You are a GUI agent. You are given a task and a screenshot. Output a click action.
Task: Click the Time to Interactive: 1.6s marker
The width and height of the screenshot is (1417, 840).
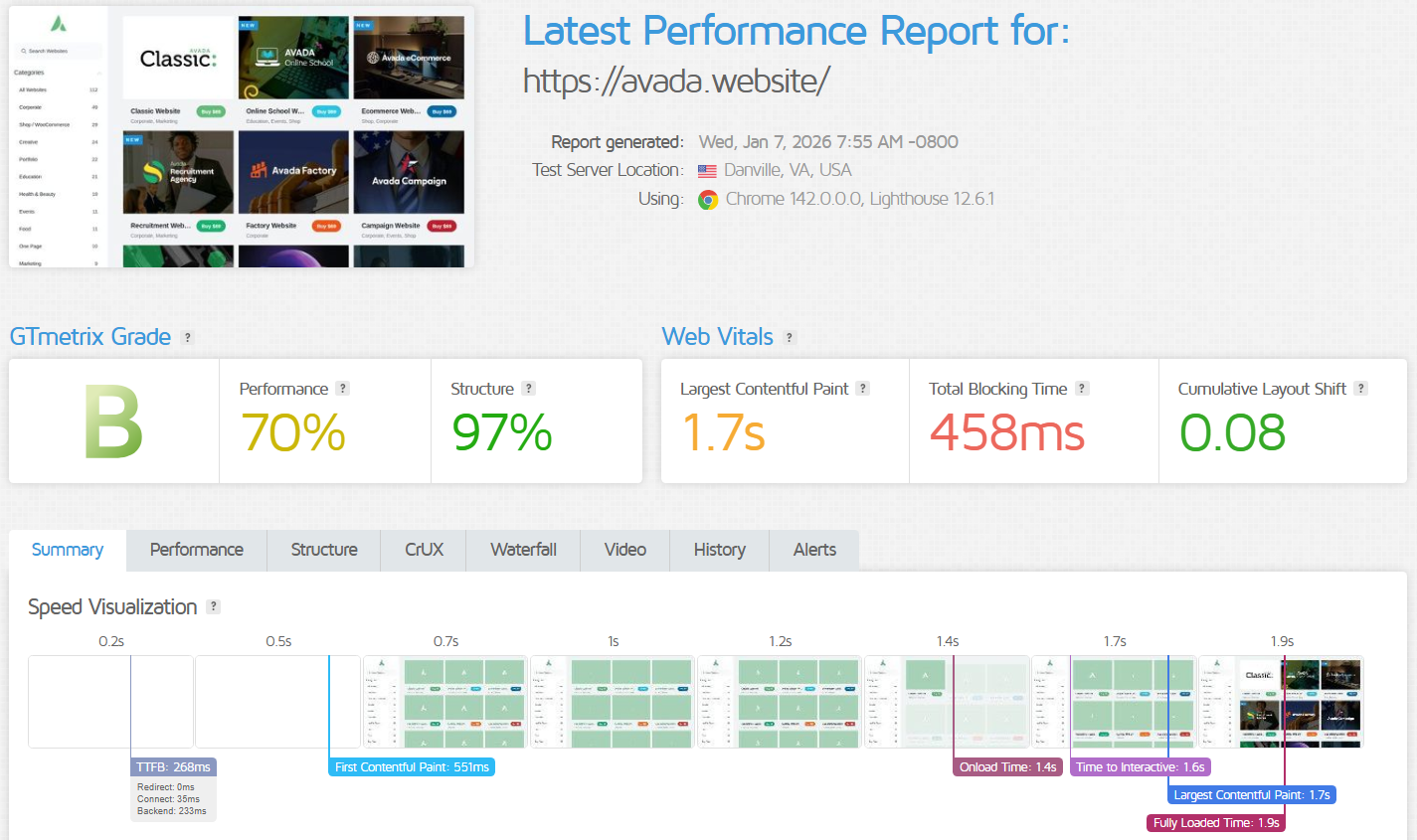(1141, 767)
